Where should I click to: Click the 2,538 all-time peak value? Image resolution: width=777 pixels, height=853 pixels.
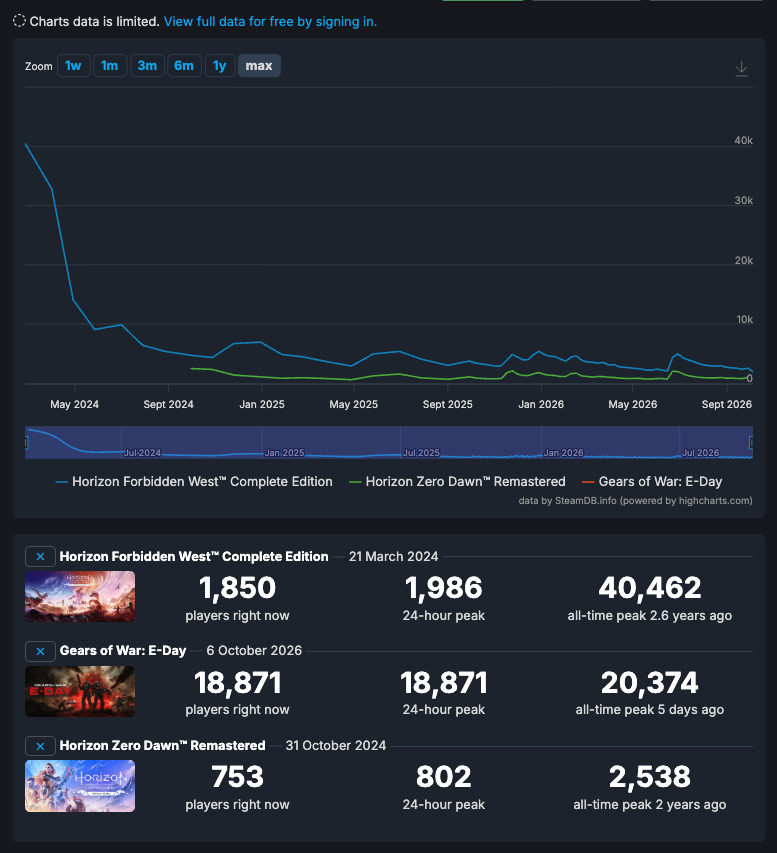click(x=650, y=777)
